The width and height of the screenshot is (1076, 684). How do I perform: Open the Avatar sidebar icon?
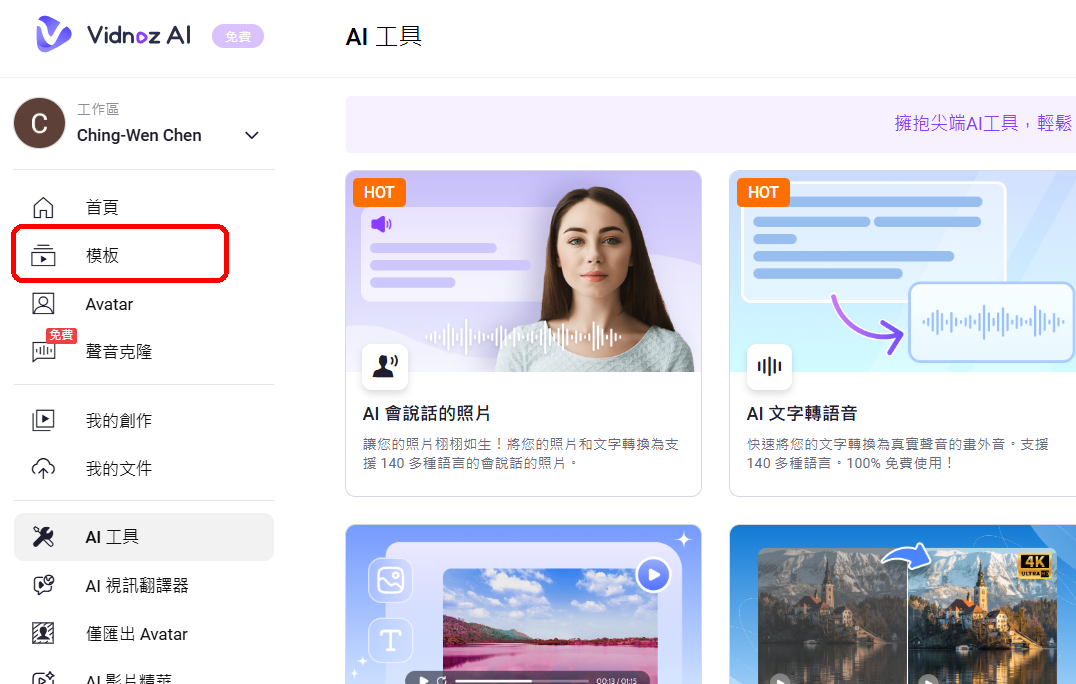tap(43, 303)
